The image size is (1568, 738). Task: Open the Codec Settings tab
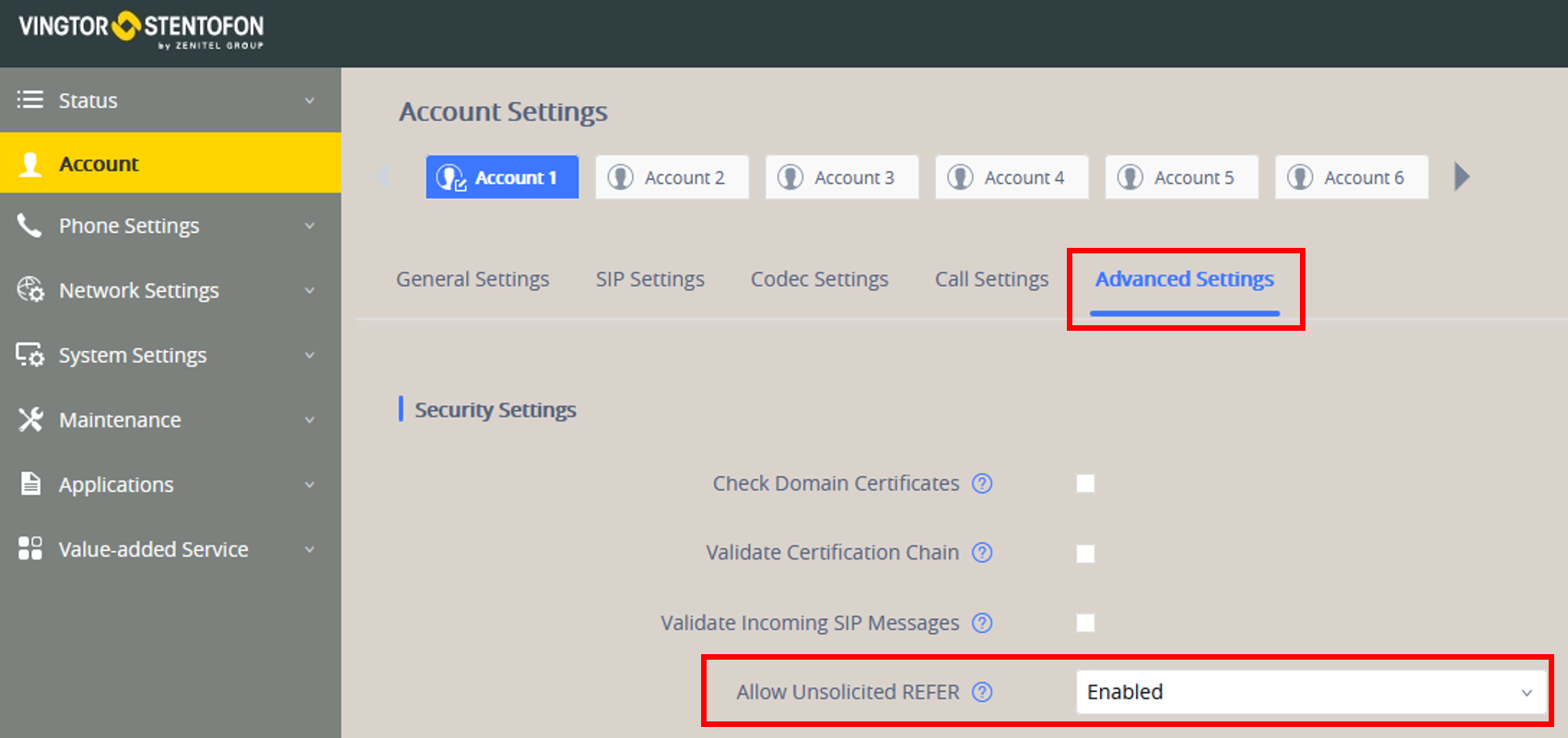click(x=819, y=279)
